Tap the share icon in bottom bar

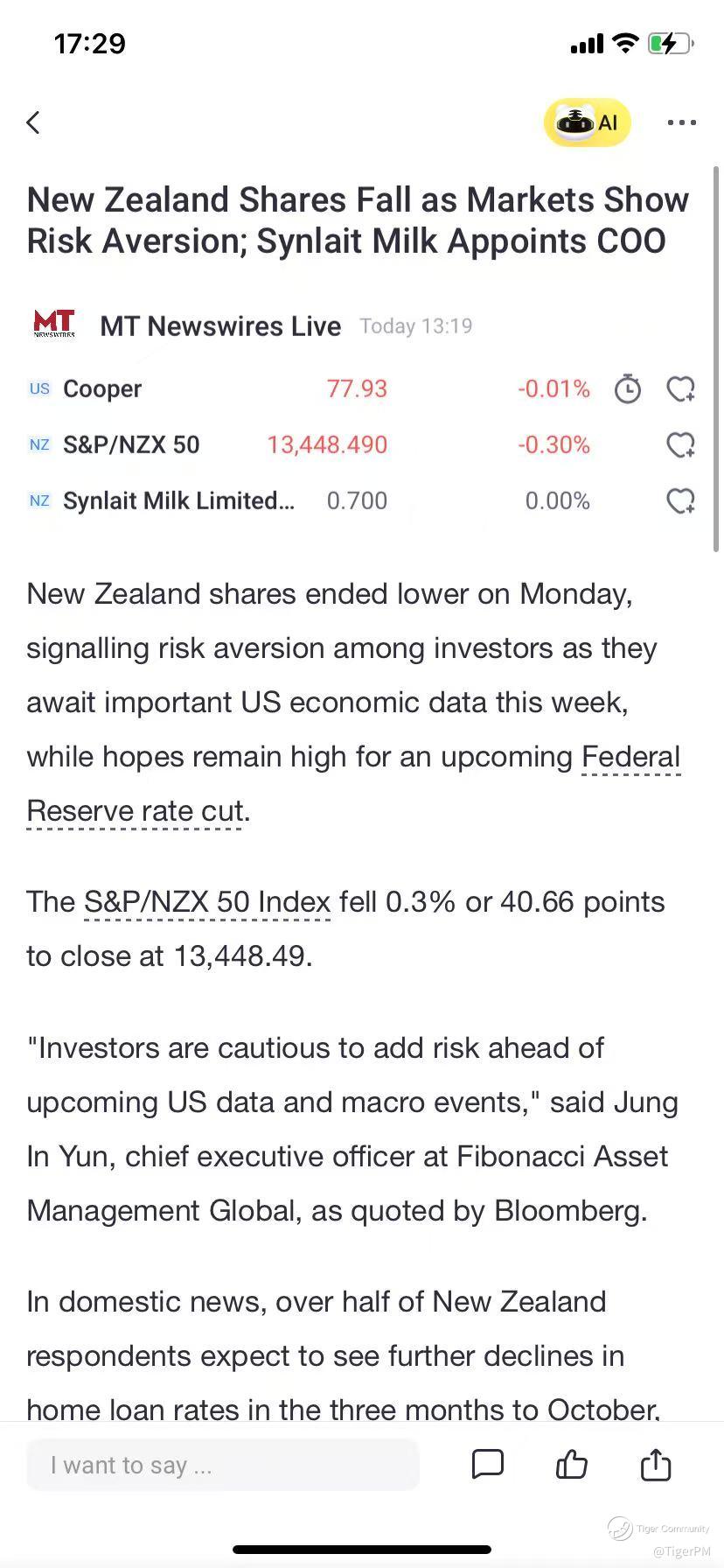656,1464
